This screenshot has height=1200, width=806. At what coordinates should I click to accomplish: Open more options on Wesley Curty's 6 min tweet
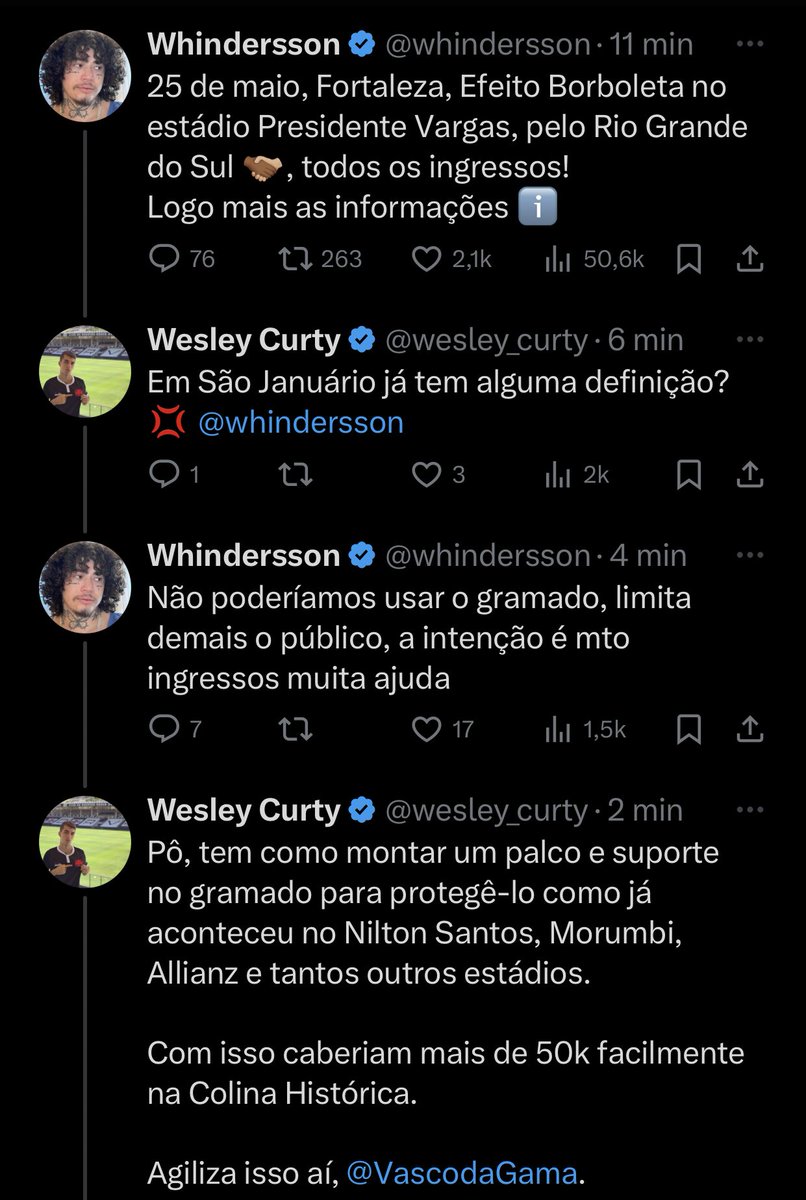coord(750,340)
